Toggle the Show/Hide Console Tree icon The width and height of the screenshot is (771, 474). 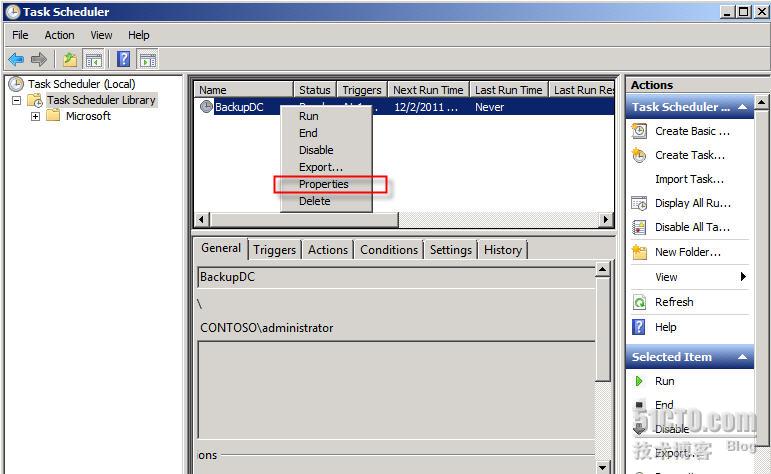coord(93,59)
